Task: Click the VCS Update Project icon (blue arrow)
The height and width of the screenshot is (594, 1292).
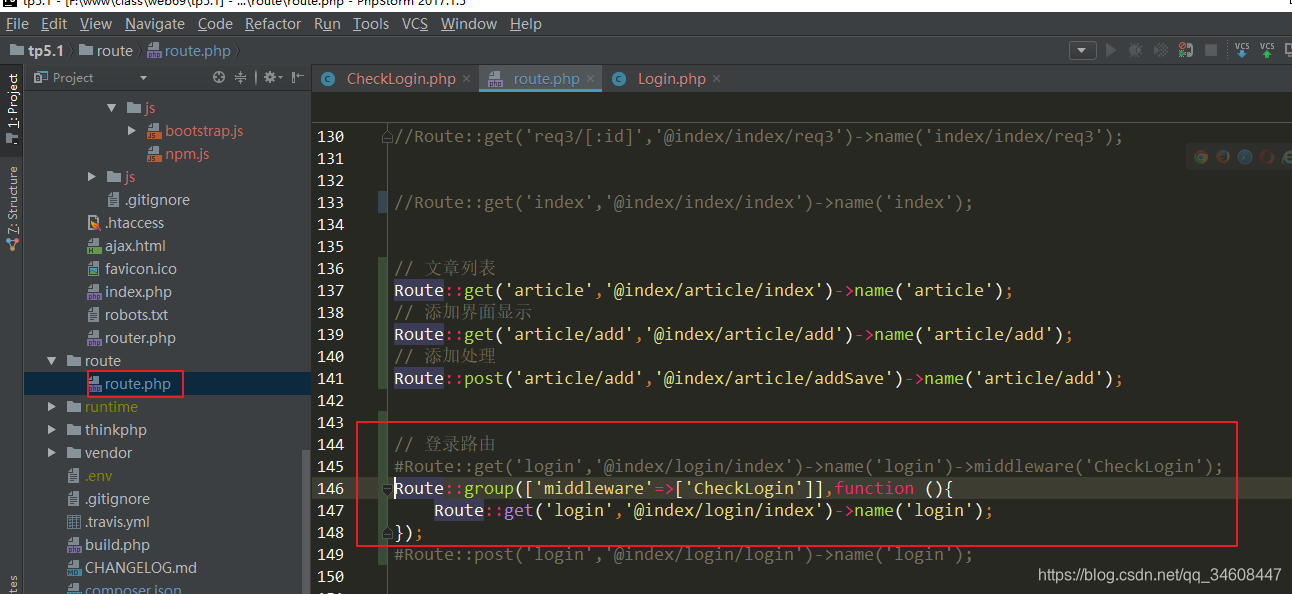Action: [x=1242, y=50]
